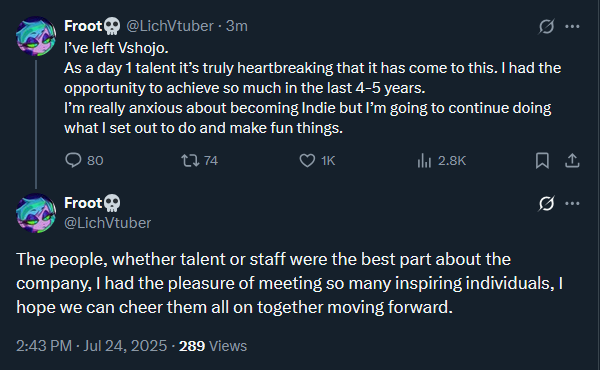This screenshot has width=600, height=370.
Task: Open @LichVtuber handle under second tweet name
Action: pyautogui.click(x=108, y=223)
